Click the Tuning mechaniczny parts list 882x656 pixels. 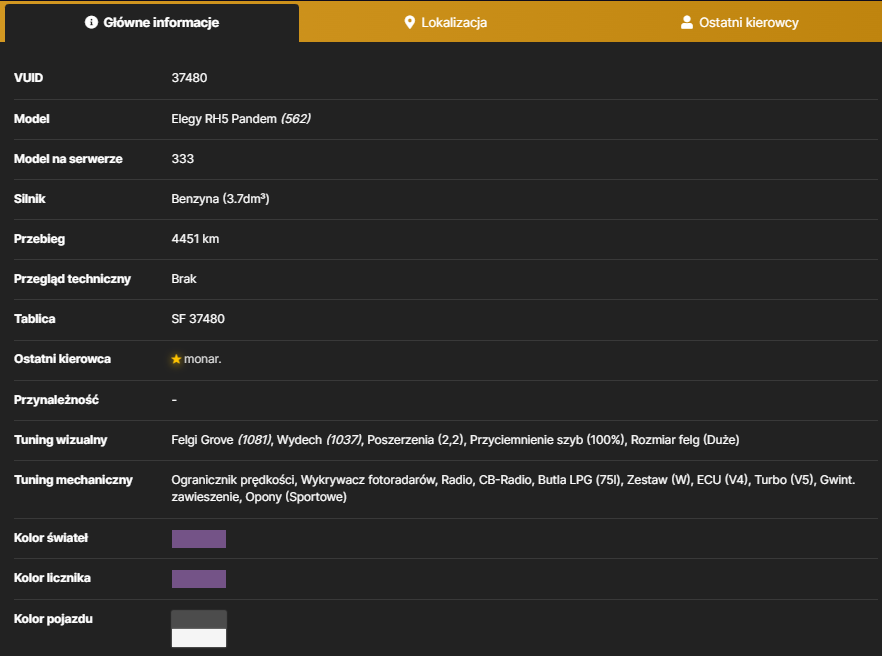click(513, 488)
